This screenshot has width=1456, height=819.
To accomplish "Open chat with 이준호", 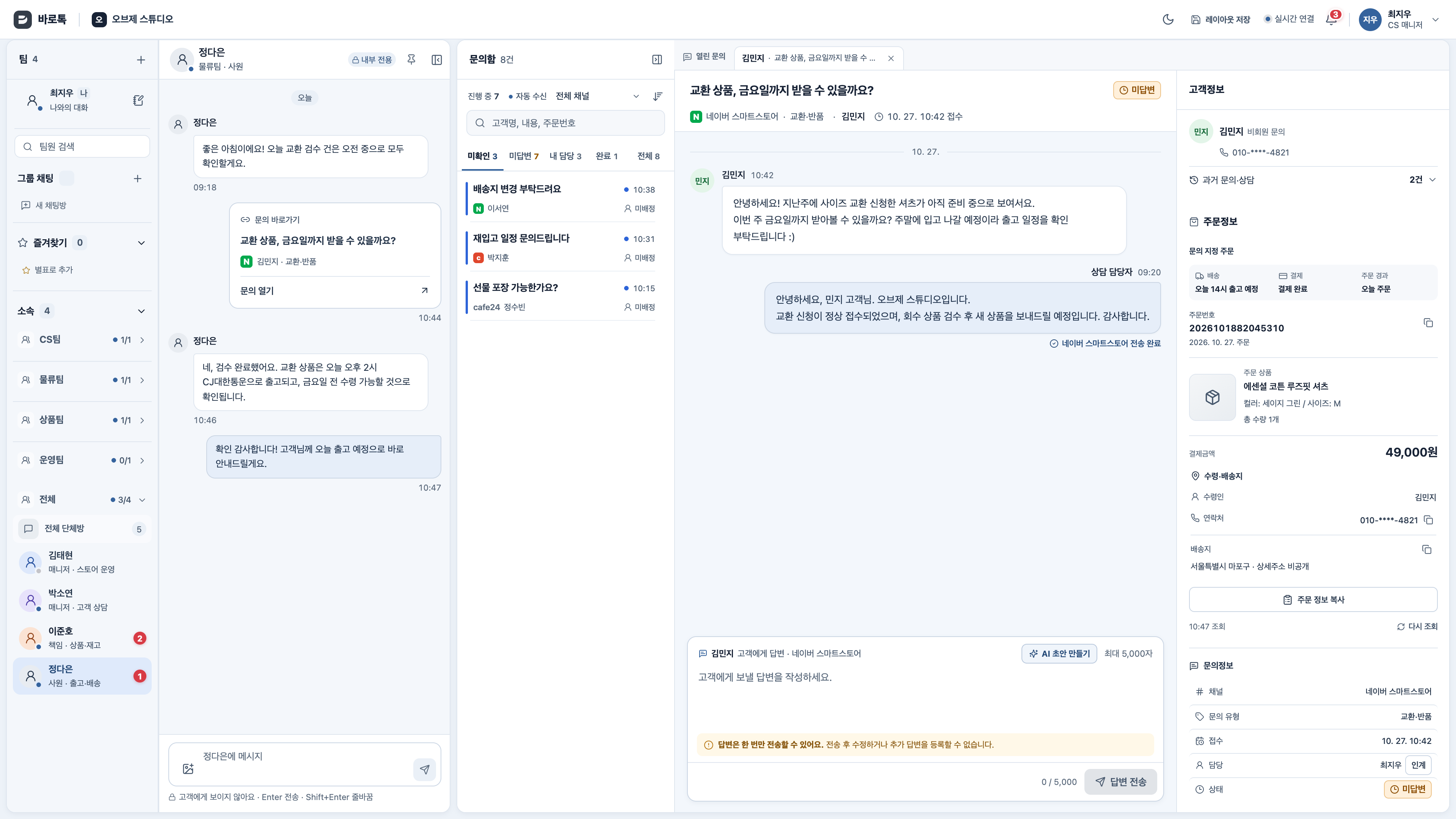I will pos(82,637).
